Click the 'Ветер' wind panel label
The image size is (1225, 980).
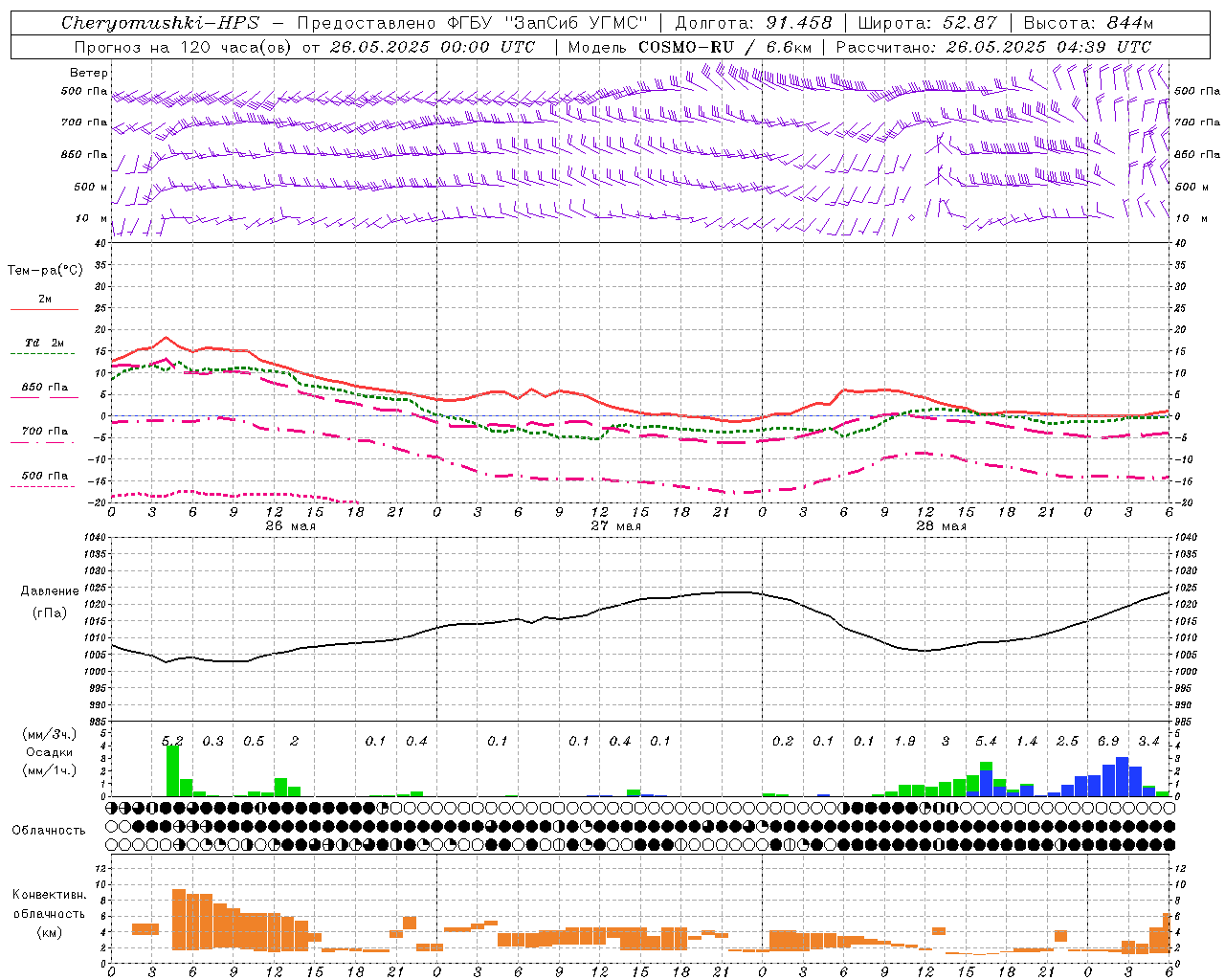coord(89,73)
